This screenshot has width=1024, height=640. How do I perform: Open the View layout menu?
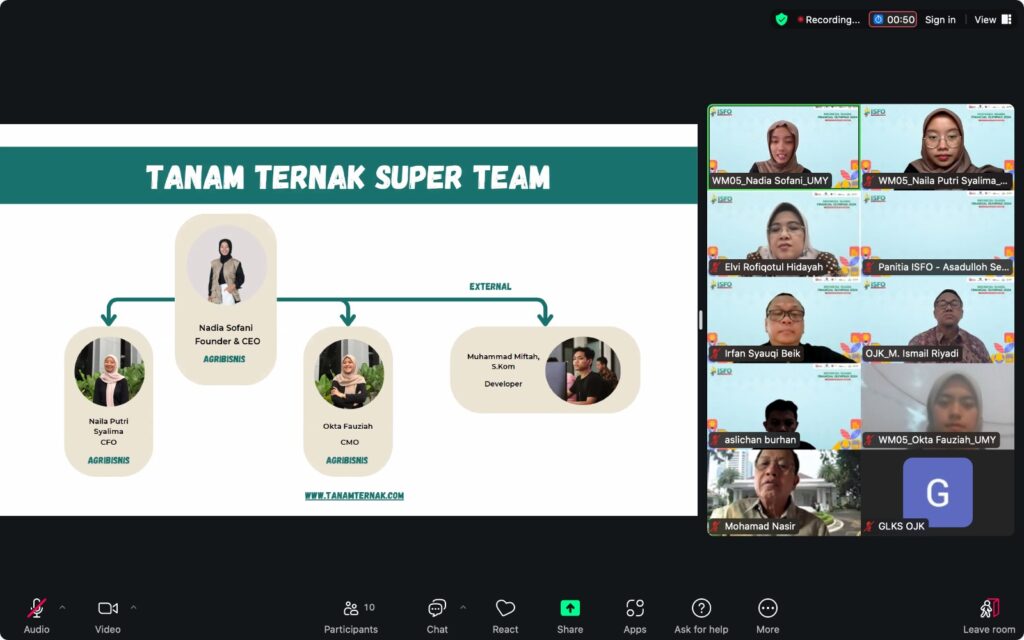(x=993, y=20)
